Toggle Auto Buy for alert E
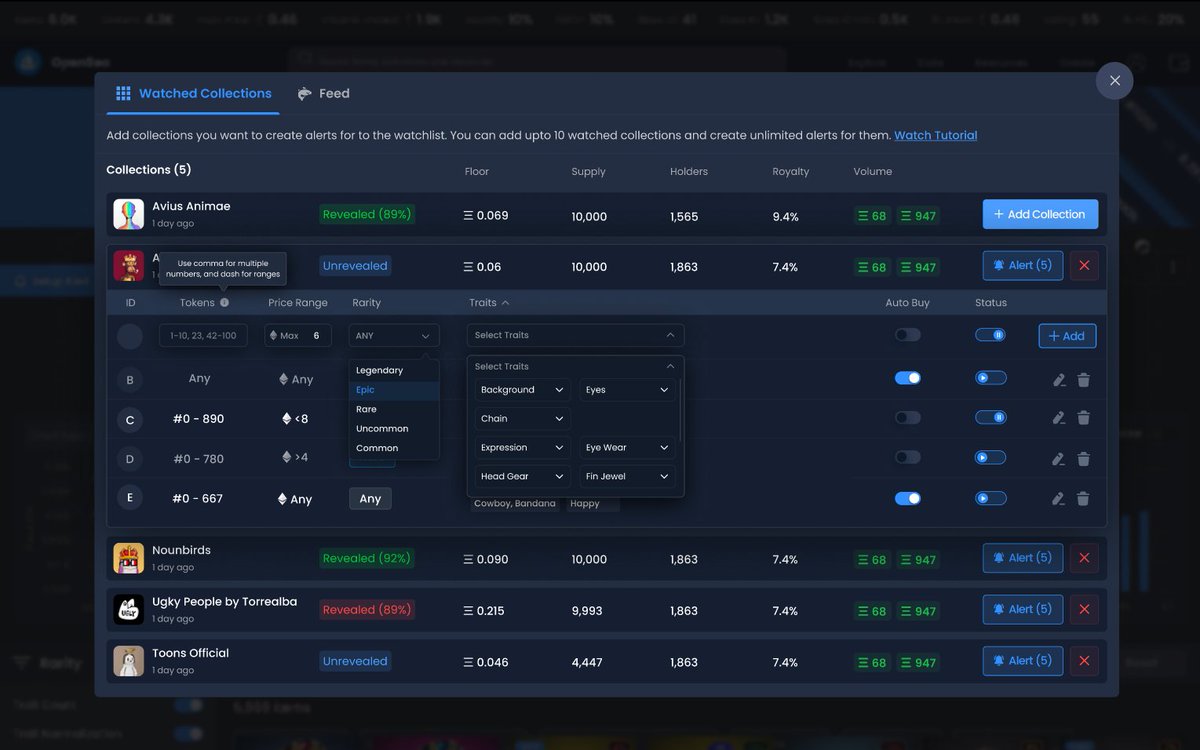The width and height of the screenshot is (1200, 750). [x=908, y=498]
